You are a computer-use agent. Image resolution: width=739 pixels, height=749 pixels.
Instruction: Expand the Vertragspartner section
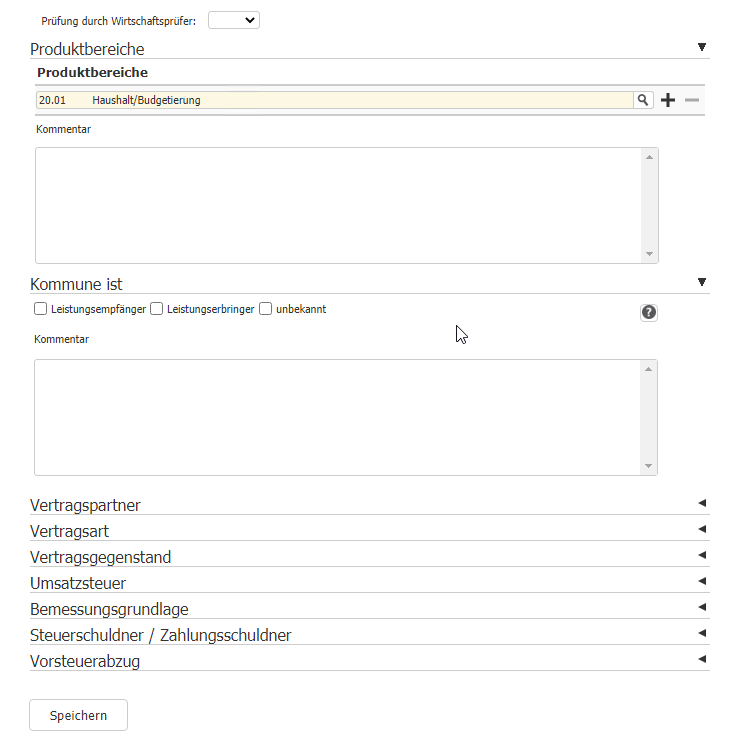pos(702,503)
